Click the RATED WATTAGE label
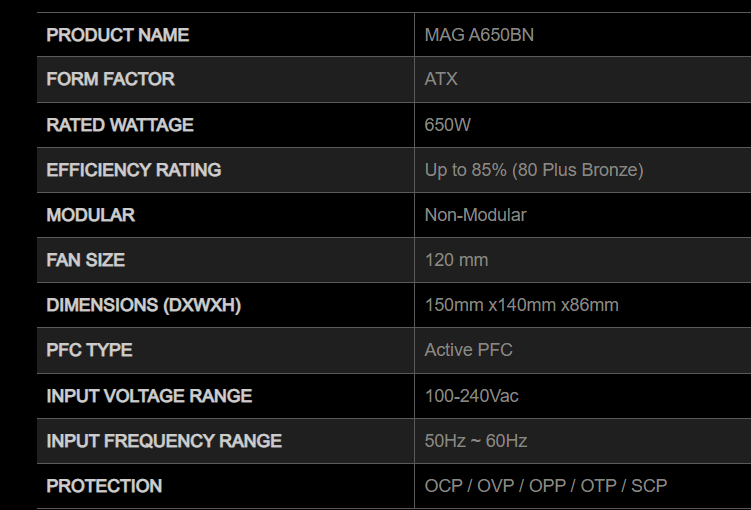Screen dimensions: 751x510 [120, 125]
